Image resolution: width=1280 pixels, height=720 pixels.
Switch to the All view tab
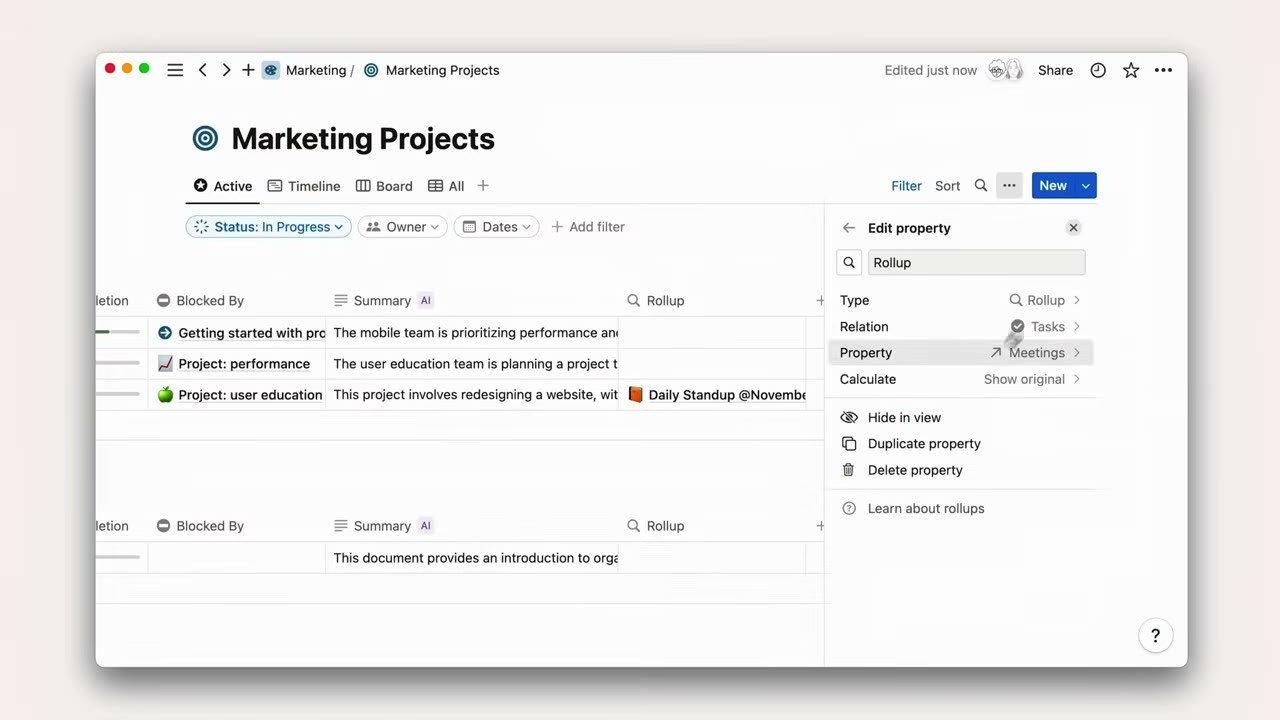(446, 186)
